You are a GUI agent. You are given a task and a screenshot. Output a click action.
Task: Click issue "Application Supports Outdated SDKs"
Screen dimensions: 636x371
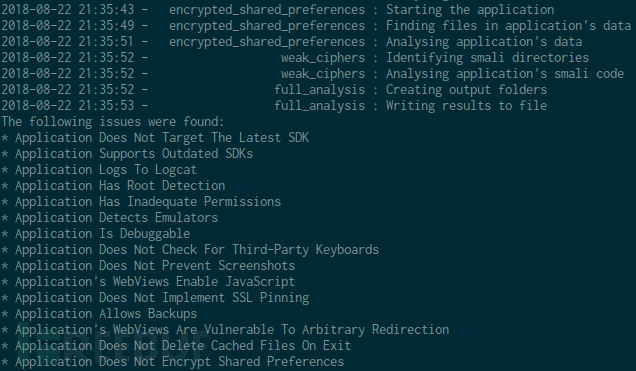(134, 154)
